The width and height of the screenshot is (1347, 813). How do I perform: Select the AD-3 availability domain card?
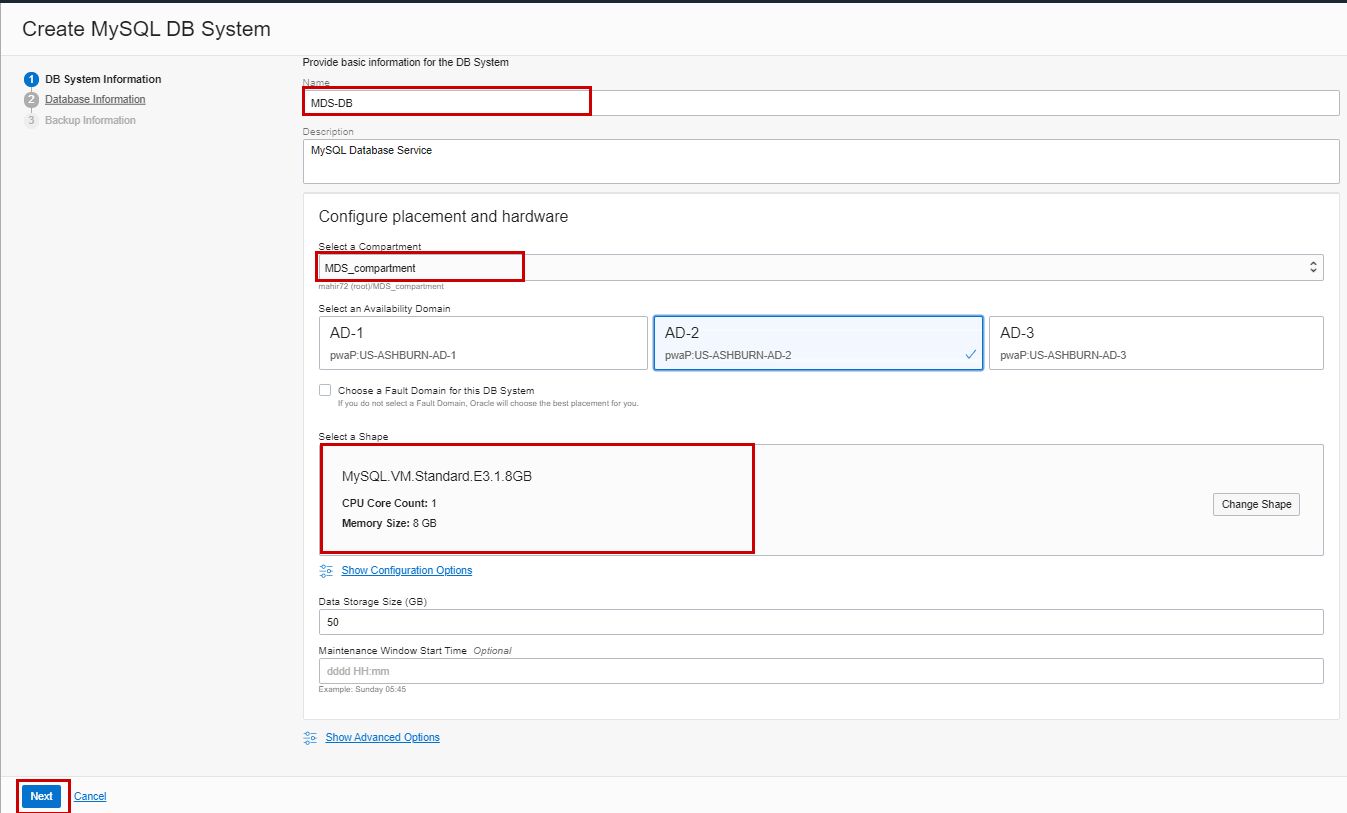[1155, 342]
